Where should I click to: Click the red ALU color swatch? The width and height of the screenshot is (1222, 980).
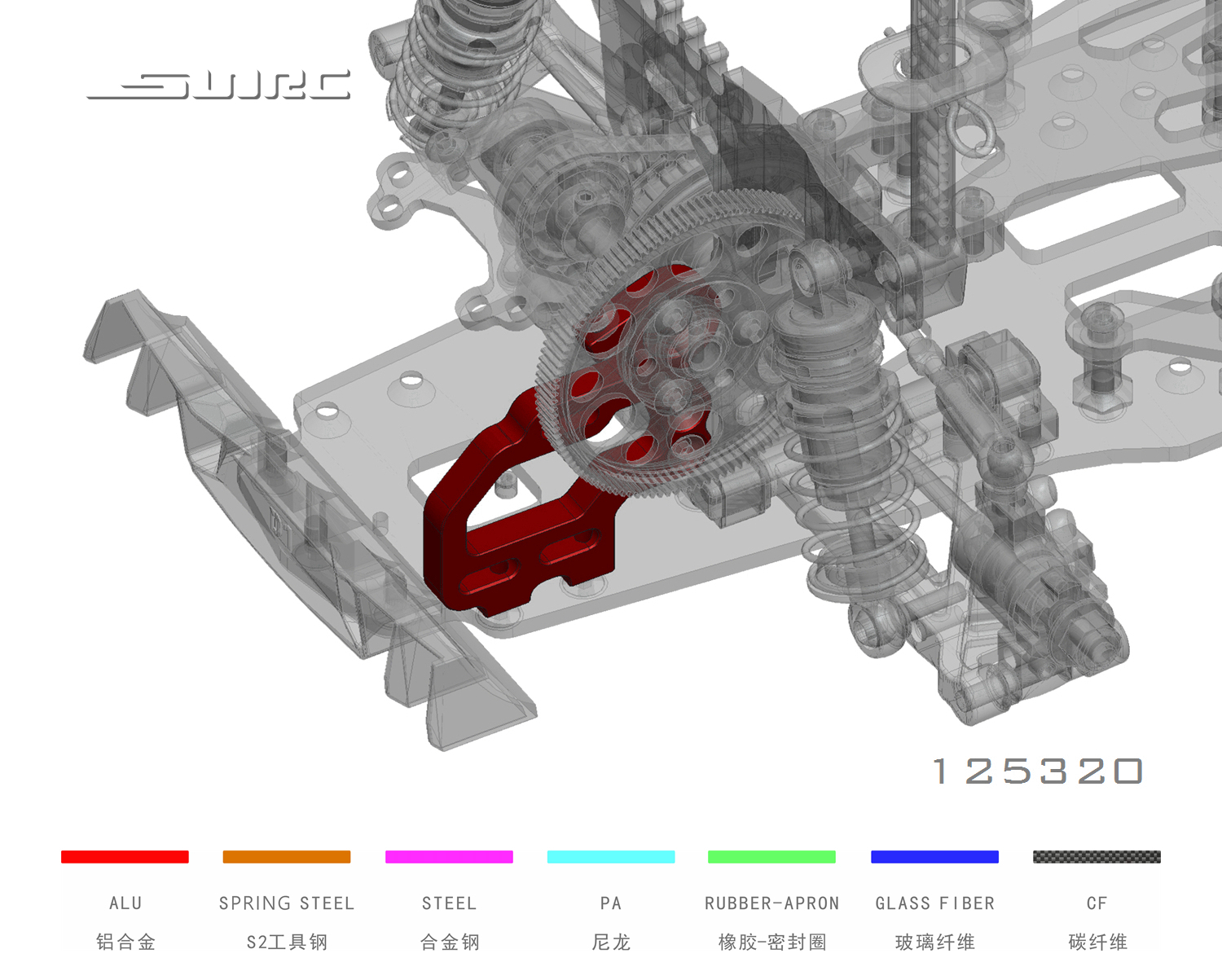point(125,856)
